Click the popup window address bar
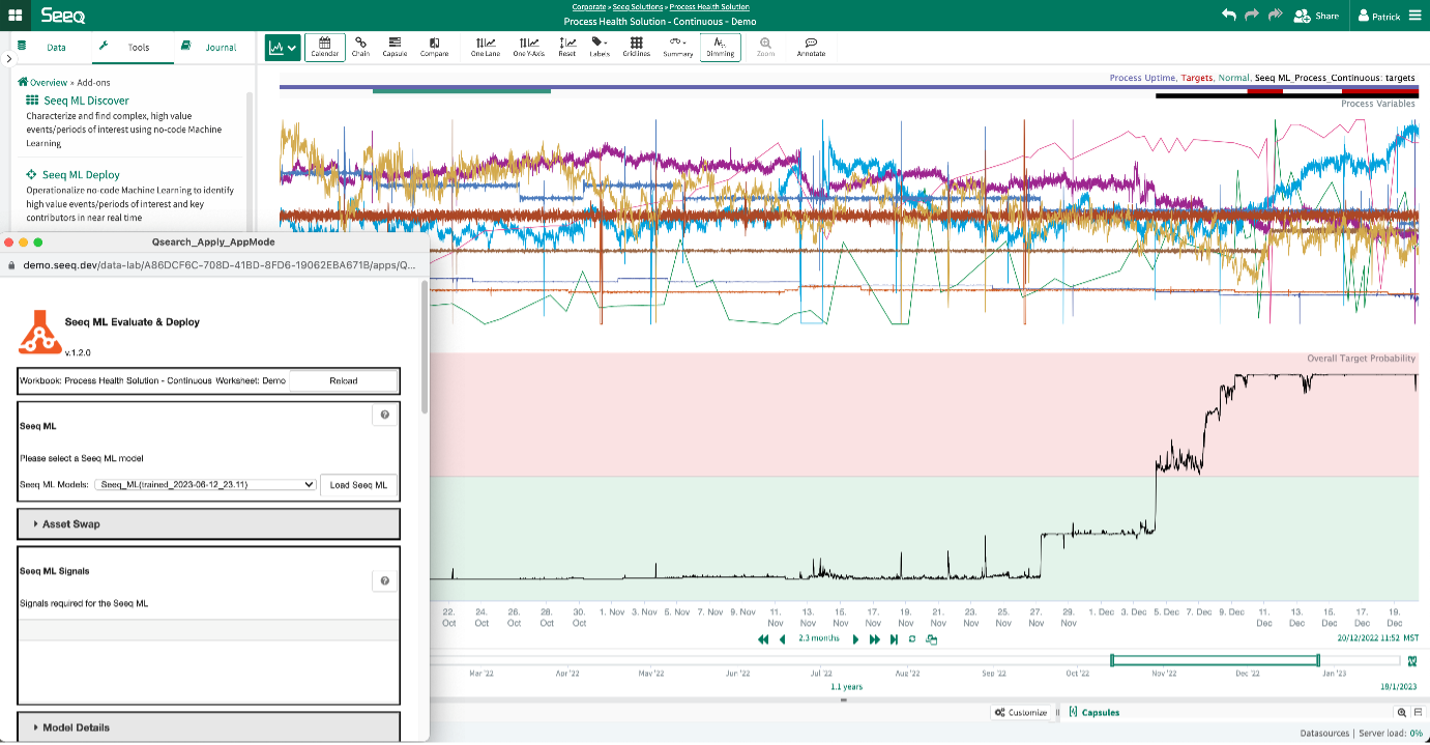The image size is (1430, 745). (214, 266)
